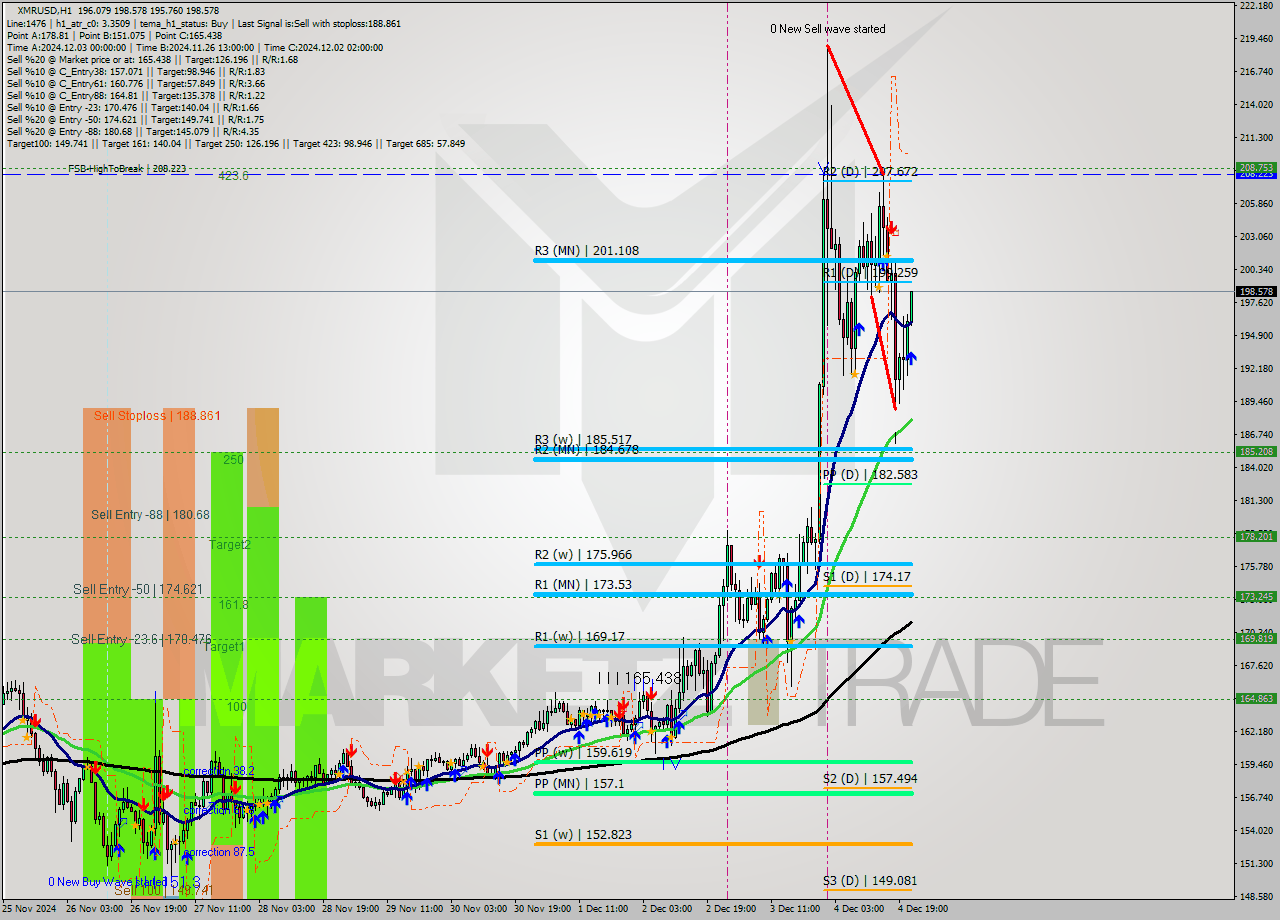Click the 'R2 (D) | 207.672' pivot label
Viewport: 1280px width, 920px height.
tap(870, 172)
